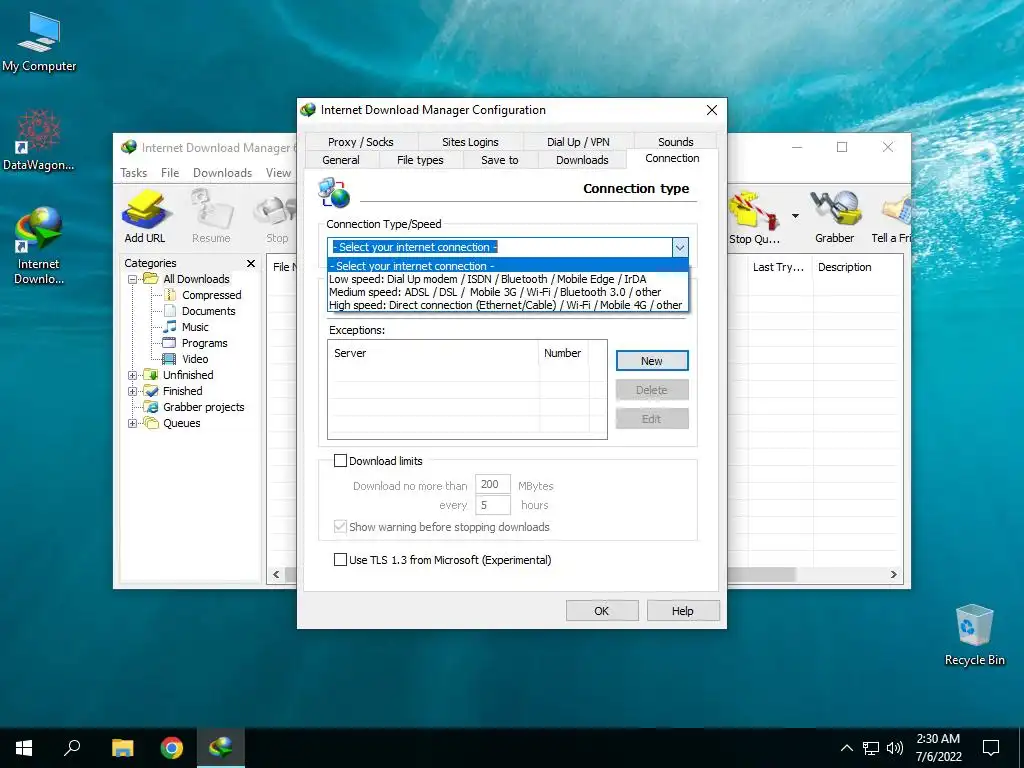Confirm settings with the OK button
The width and height of the screenshot is (1024, 768).
601,611
